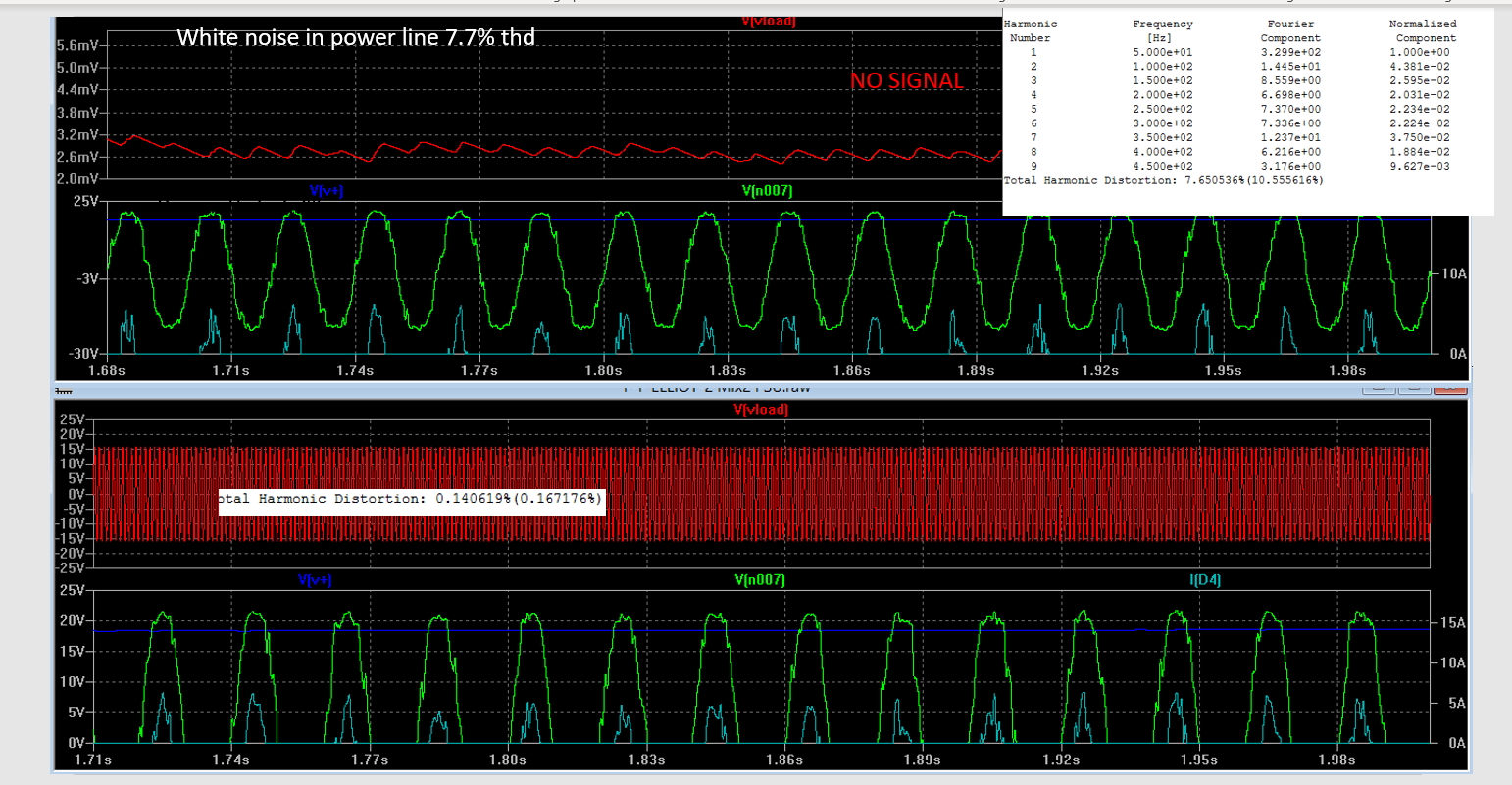Screen dimensions: 1512x785
Task: Click the White noise in power line caption
Action: tap(356, 38)
